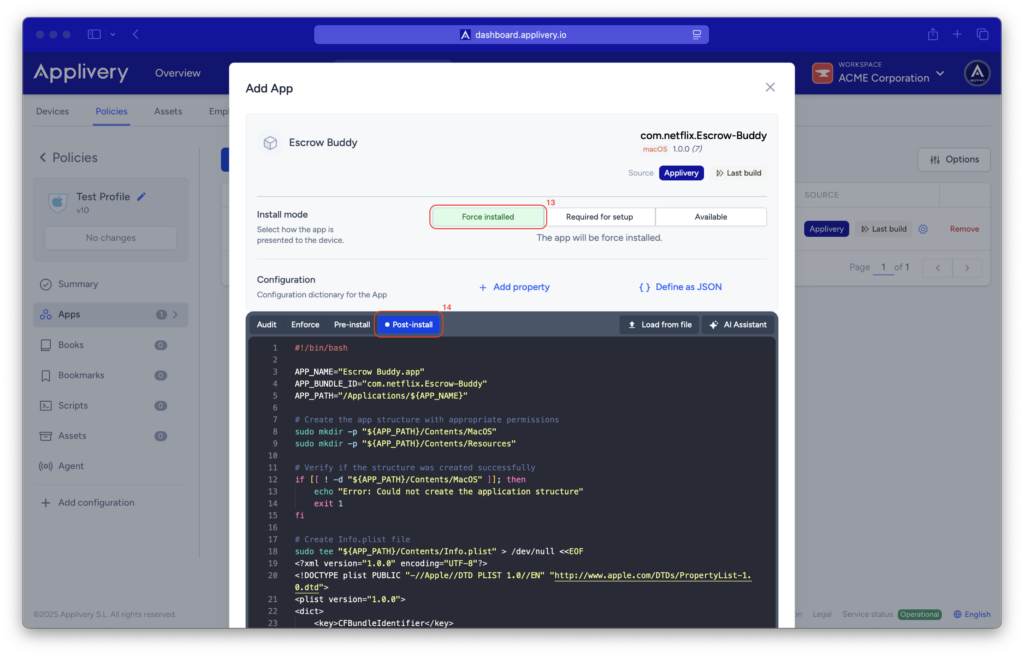Click the reader mode icon in address bar
1024x656 pixels.
click(697, 35)
